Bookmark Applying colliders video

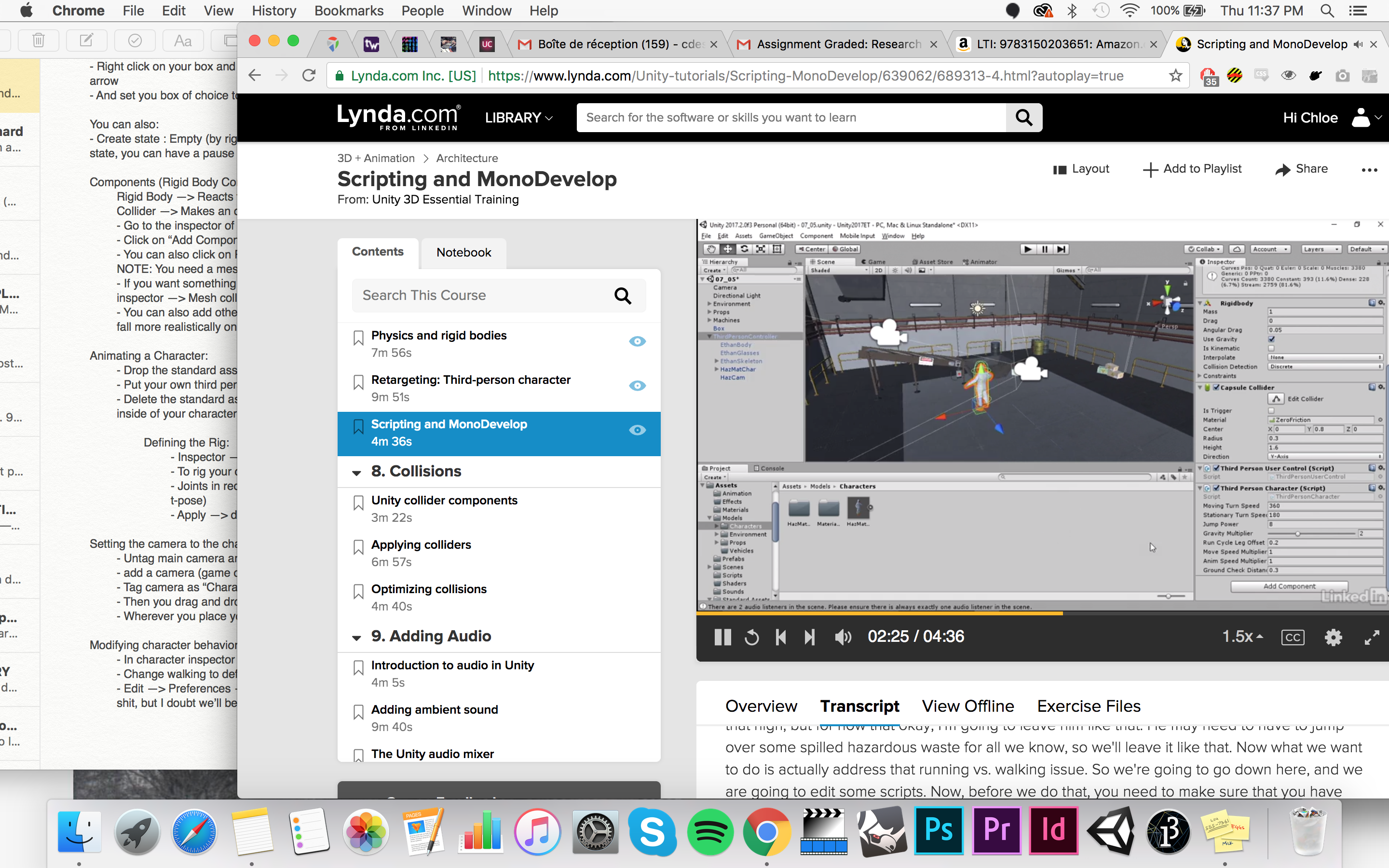[x=358, y=547]
